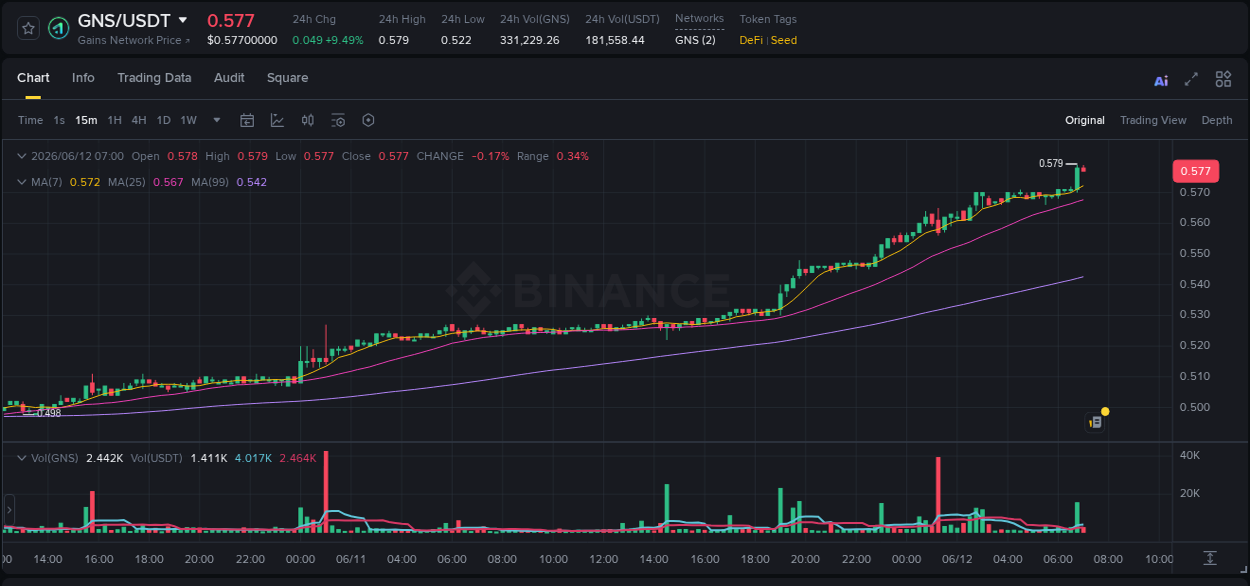The height and width of the screenshot is (586, 1250).
Task: Open the AI assistant icon
Action: (1161, 80)
